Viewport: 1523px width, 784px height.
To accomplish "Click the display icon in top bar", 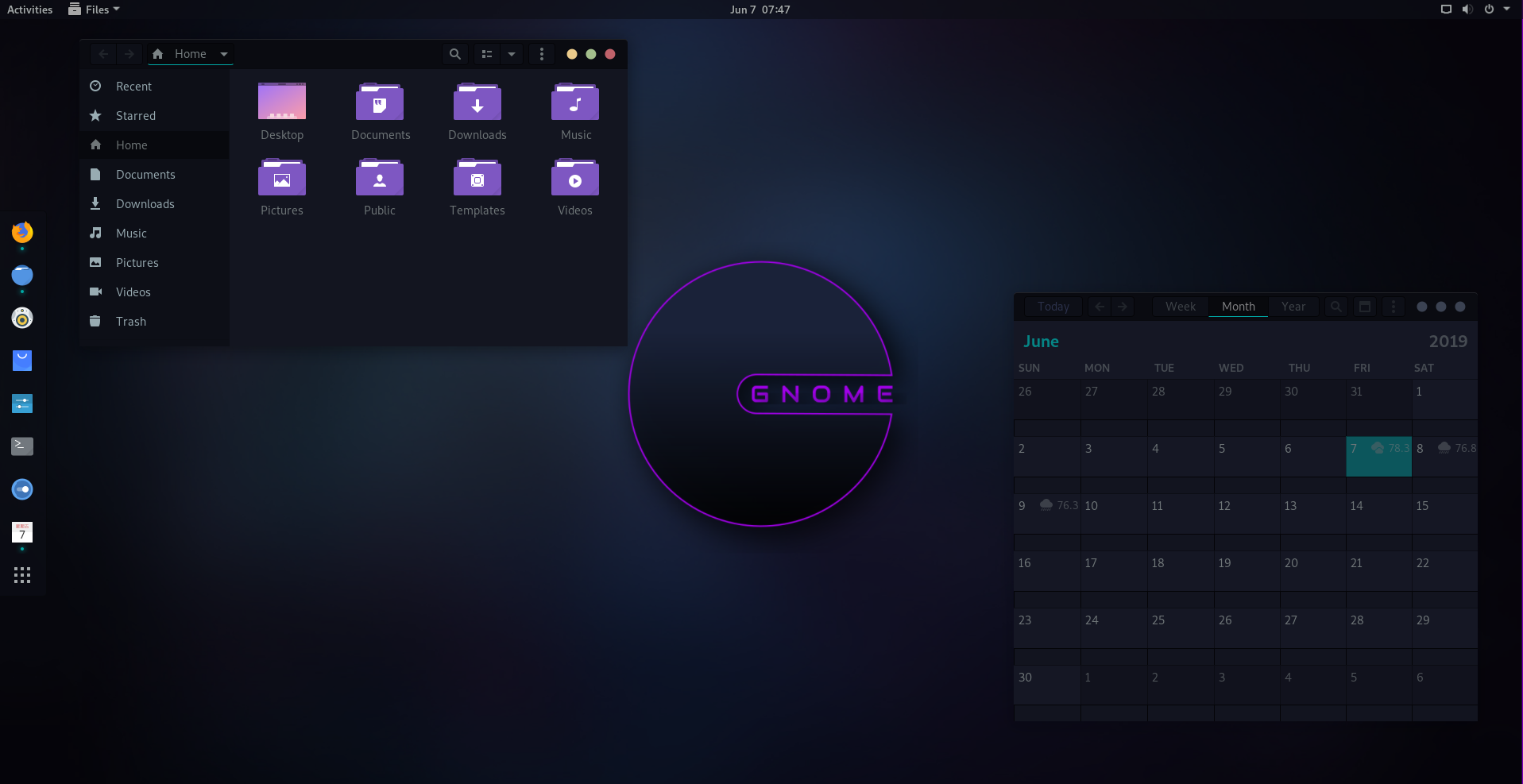I will pyautogui.click(x=1446, y=10).
